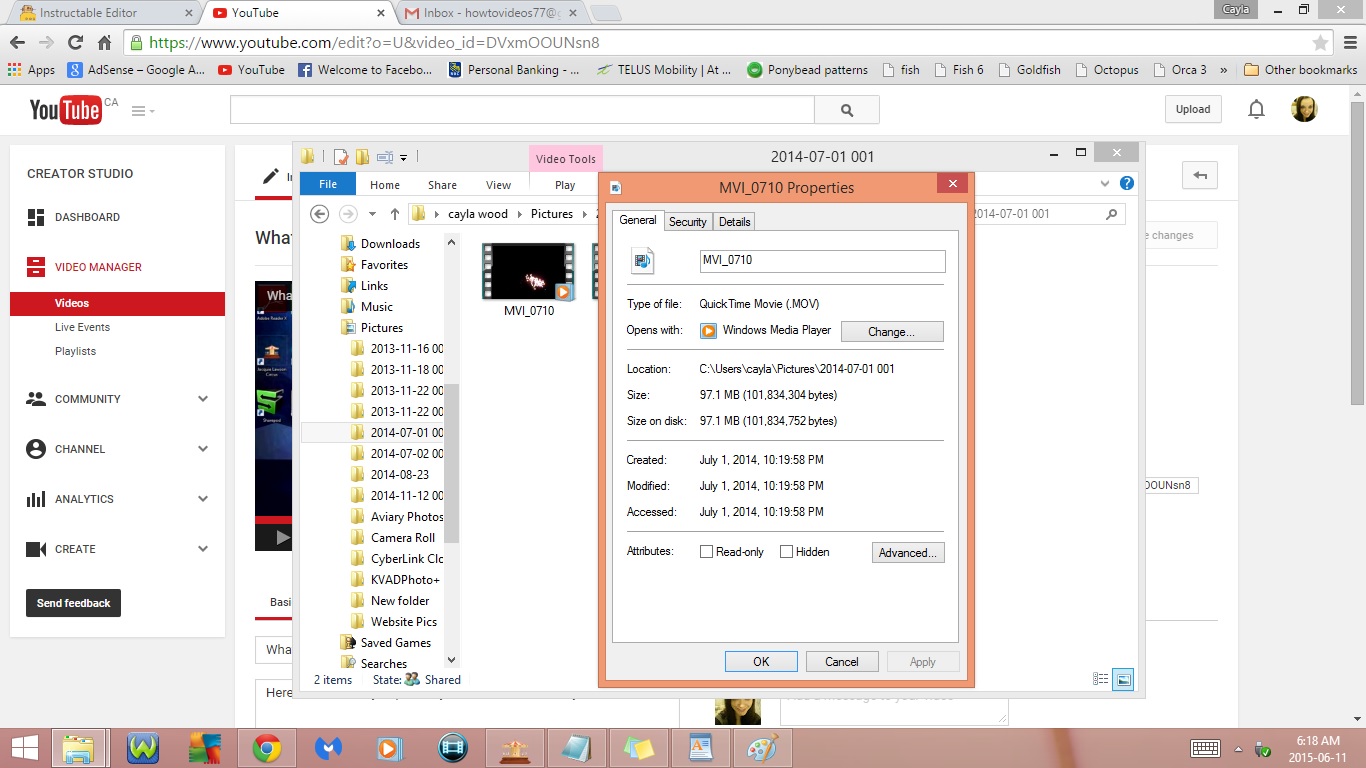Open the Chrome hamburger menu
Image resolution: width=1366 pixels, height=768 pixels.
(x=1349, y=43)
